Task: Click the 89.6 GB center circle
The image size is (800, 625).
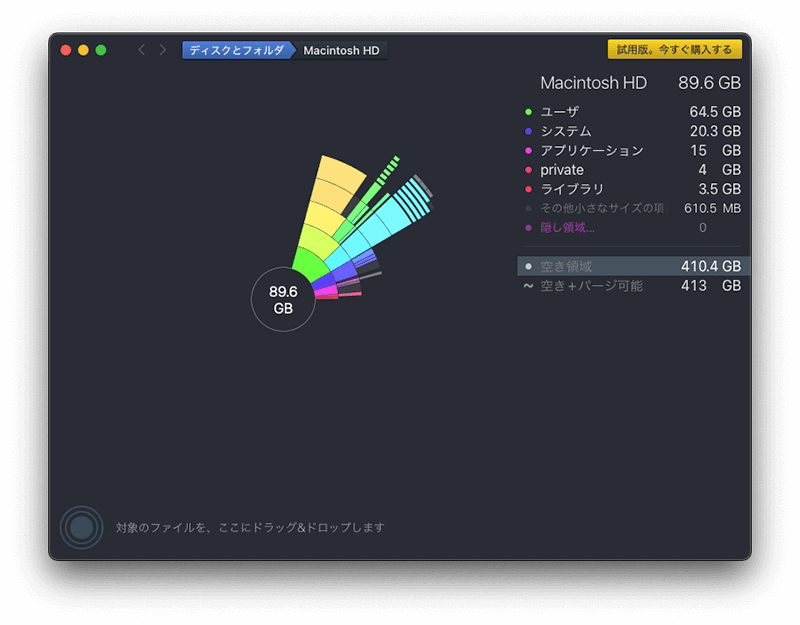Action: (283, 299)
